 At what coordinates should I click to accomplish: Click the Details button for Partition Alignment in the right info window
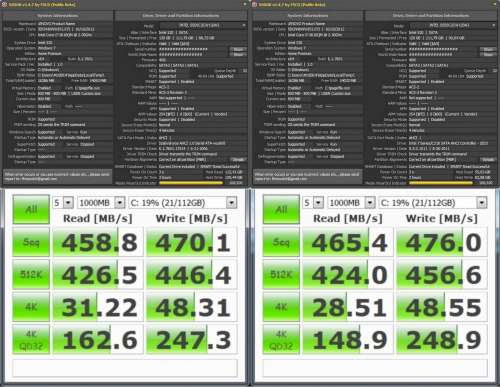[488, 160]
